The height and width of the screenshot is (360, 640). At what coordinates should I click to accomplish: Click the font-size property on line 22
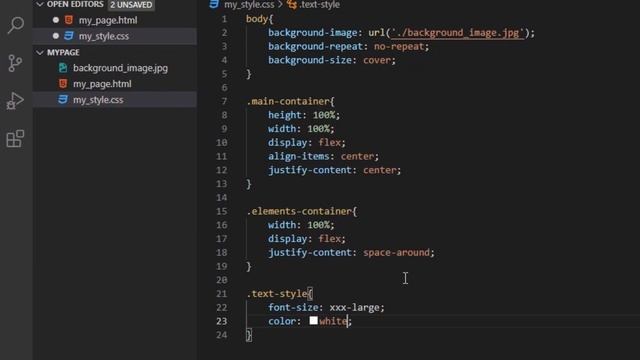click(x=293, y=307)
